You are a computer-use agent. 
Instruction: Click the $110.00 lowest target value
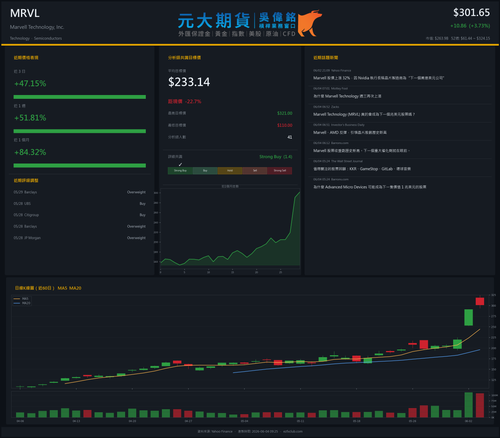coord(285,125)
